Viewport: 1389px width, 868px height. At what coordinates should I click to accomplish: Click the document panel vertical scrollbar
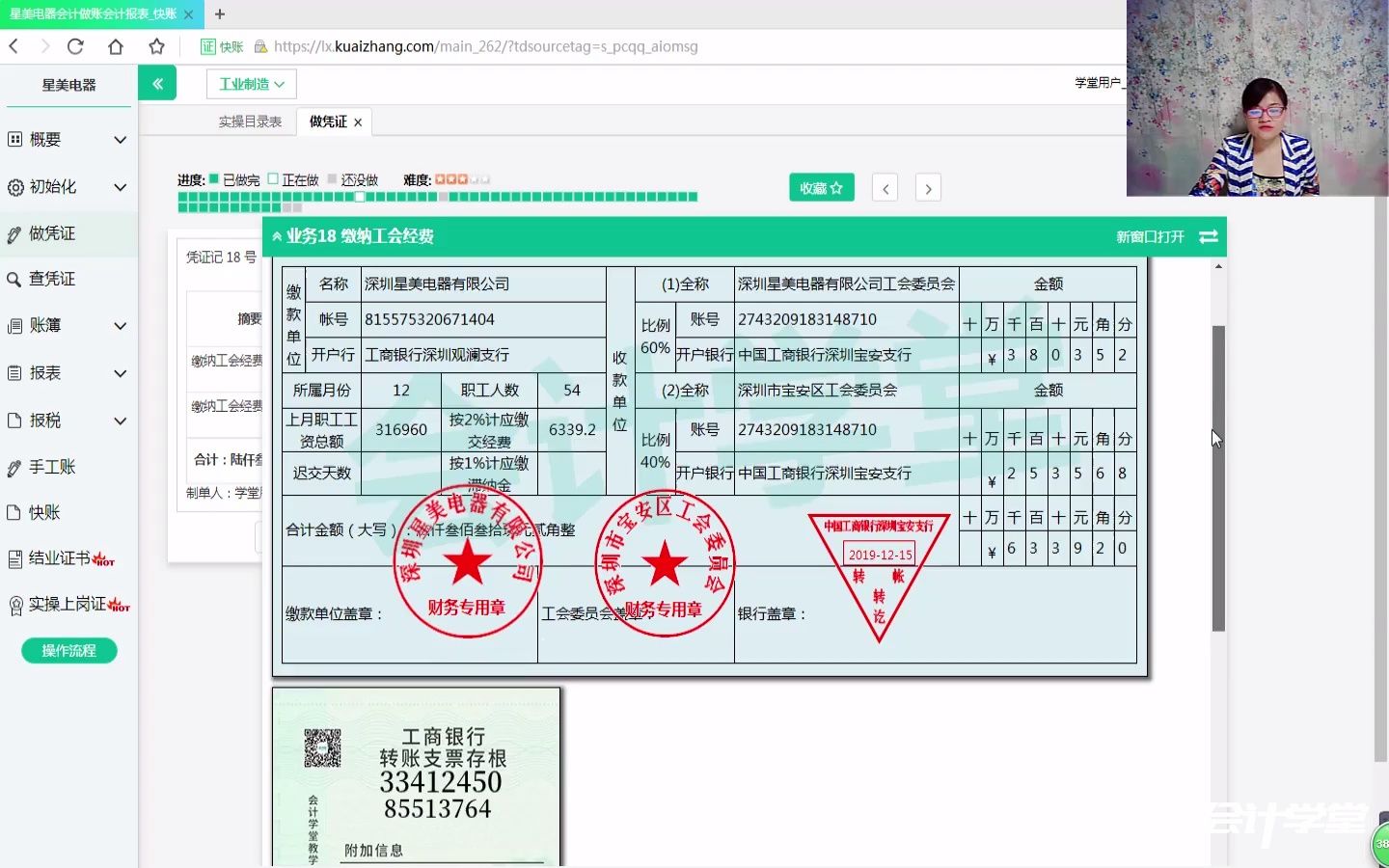[x=1218, y=478]
